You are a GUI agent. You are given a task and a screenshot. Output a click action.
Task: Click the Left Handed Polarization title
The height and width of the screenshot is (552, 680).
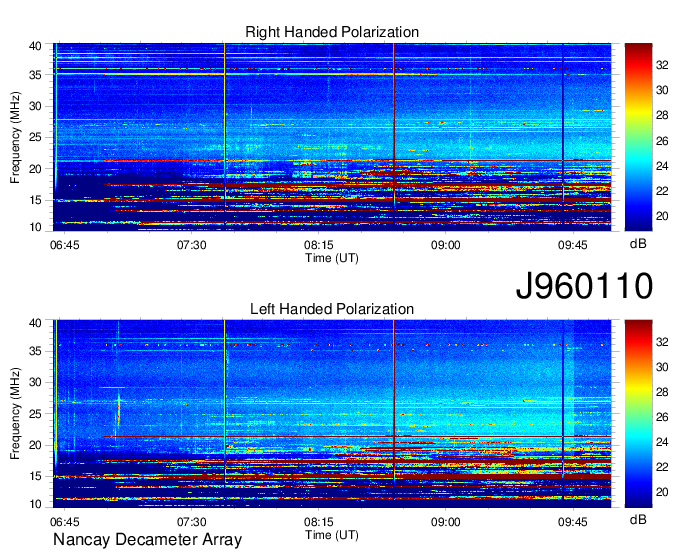(332, 309)
